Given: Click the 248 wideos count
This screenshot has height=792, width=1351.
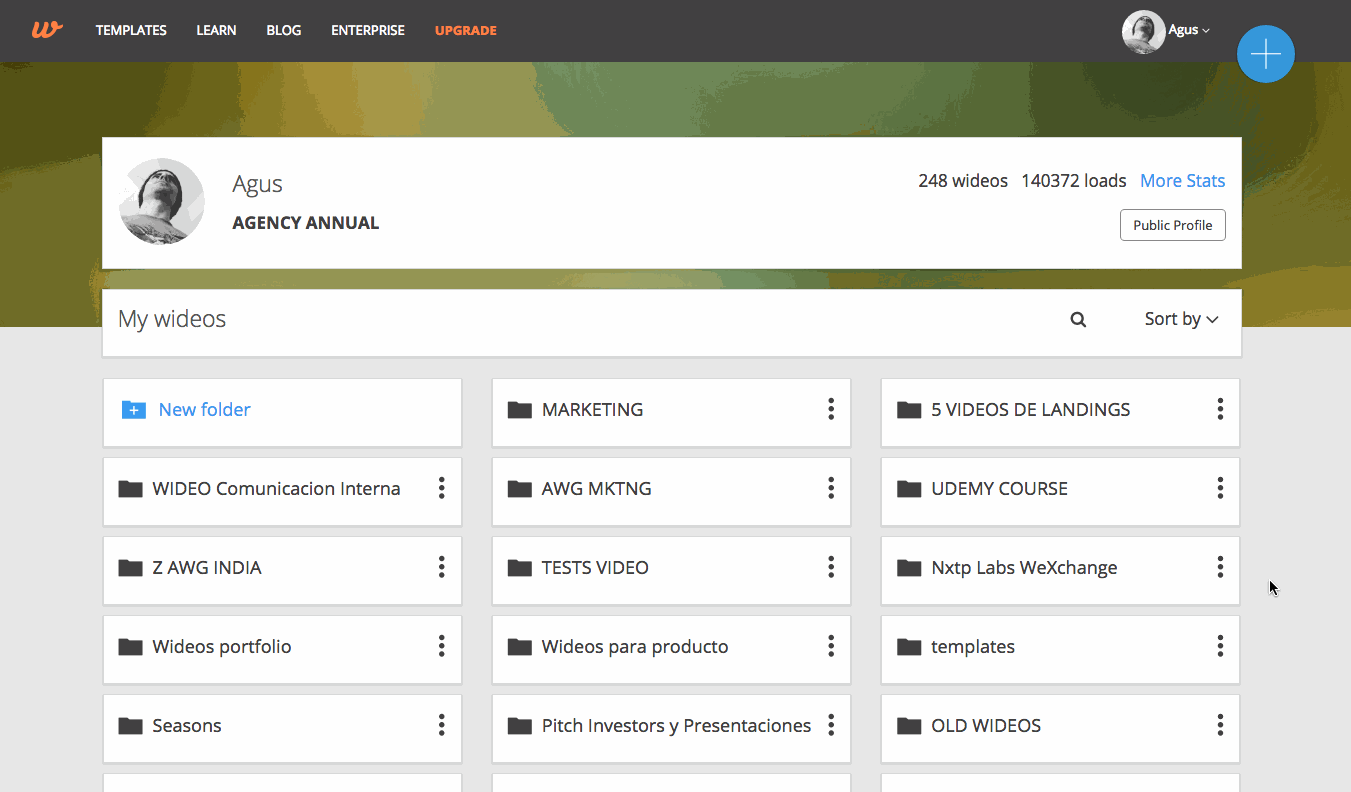Looking at the screenshot, I should 963,181.
